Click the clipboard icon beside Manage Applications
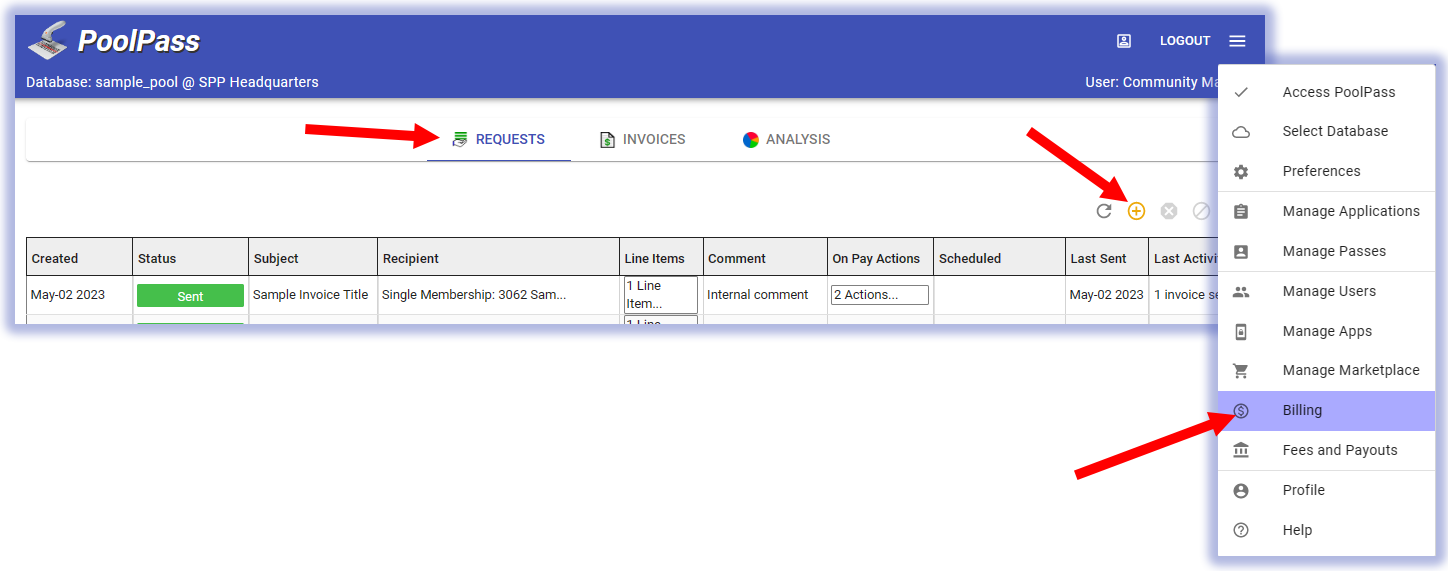 [1241, 212]
